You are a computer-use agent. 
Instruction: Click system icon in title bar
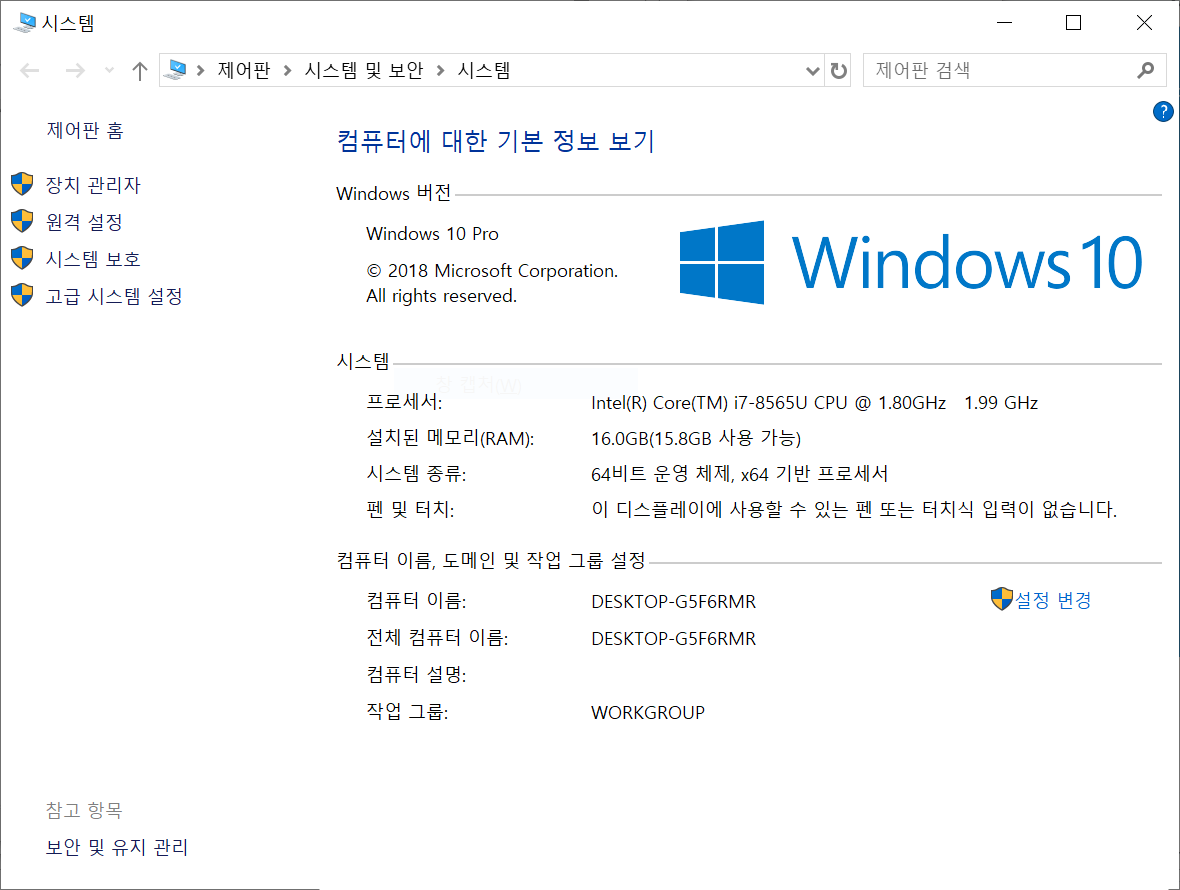pos(25,23)
